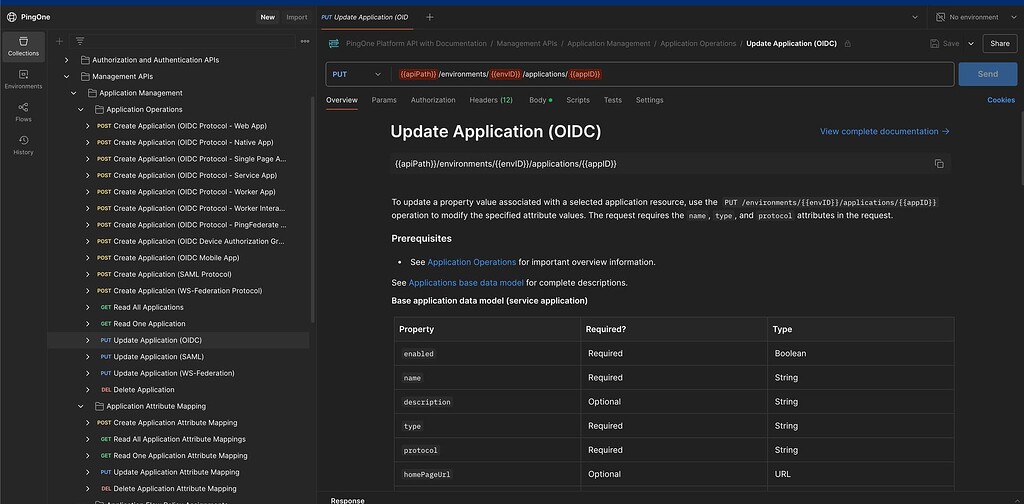Screen dimensions: 1024x504
Task: Open the three-dots menu in the collections sidebar
Action: (x=305, y=41)
